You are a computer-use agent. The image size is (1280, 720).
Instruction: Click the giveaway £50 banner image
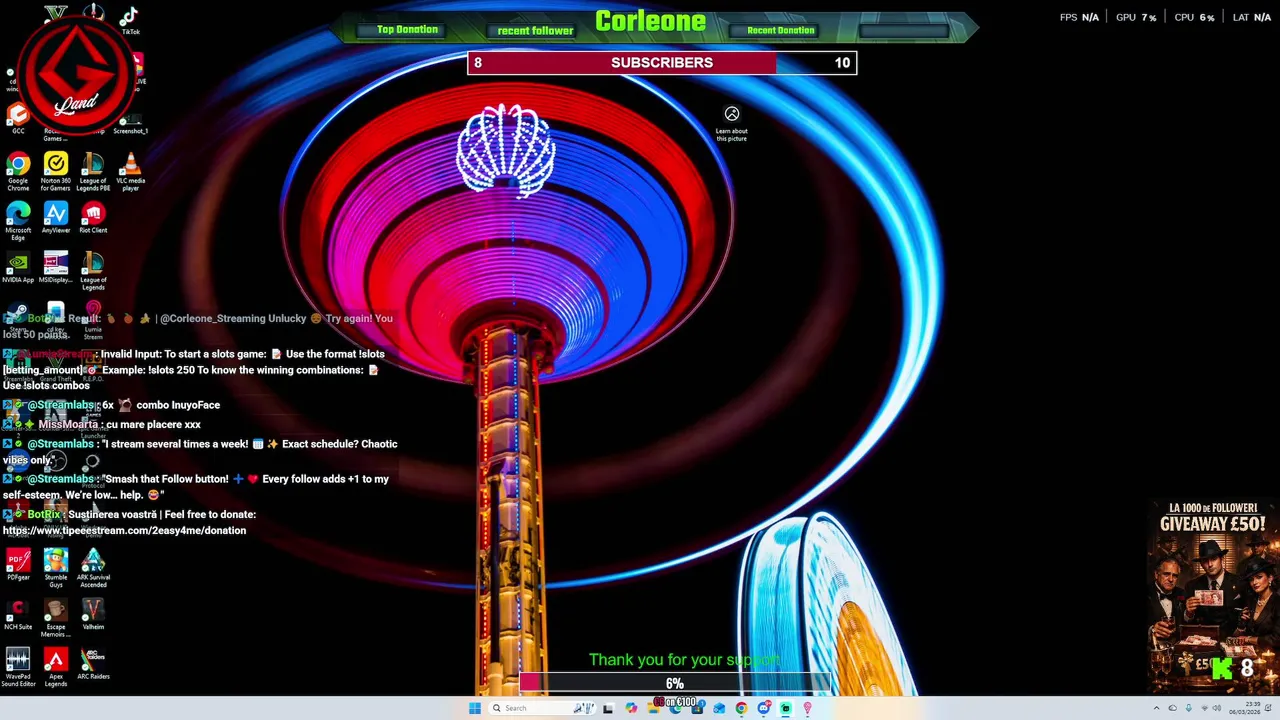click(x=1213, y=597)
